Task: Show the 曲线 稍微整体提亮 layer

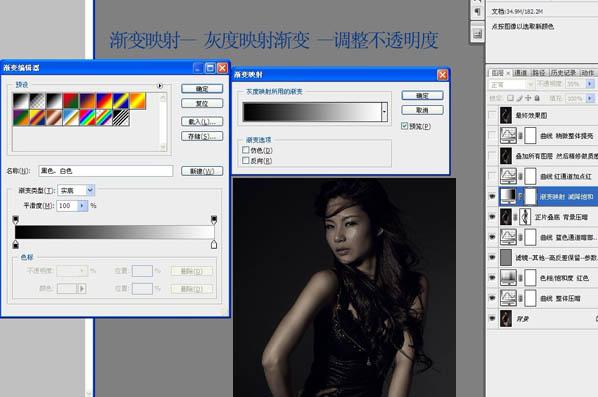Action: pyautogui.click(x=493, y=135)
